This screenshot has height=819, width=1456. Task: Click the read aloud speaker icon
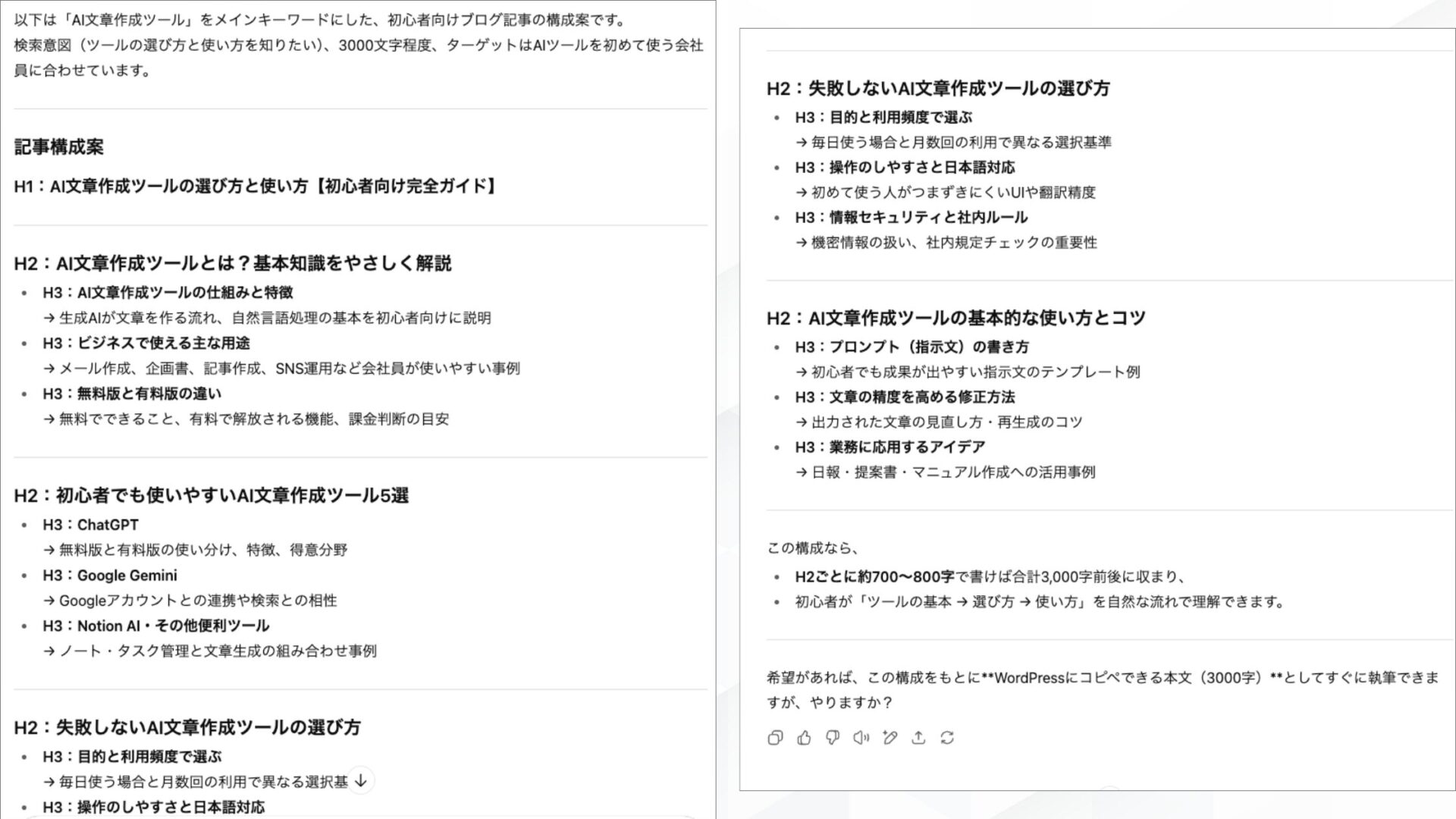pos(861,737)
